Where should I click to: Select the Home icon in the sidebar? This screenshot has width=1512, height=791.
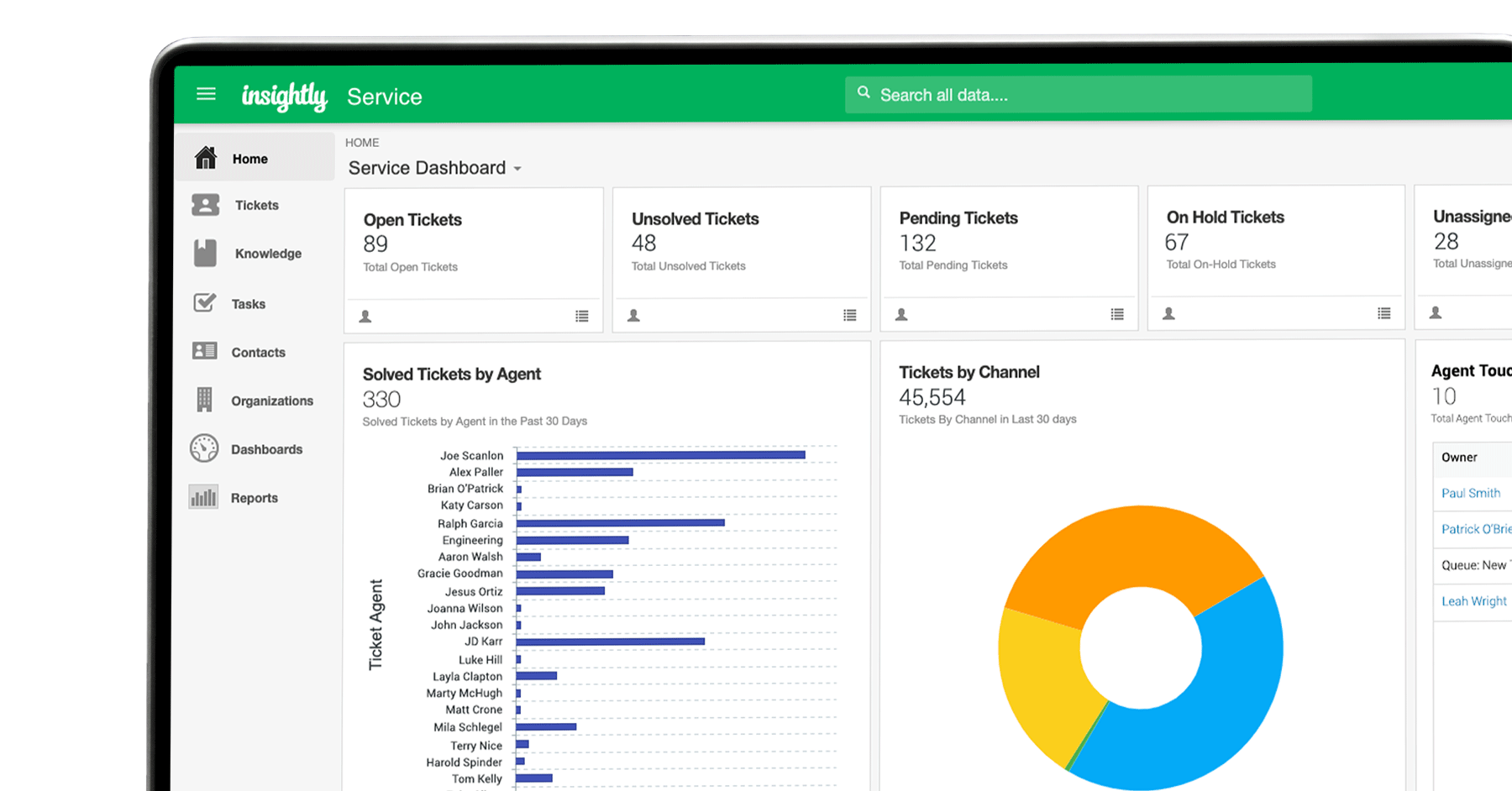pyautogui.click(x=205, y=157)
